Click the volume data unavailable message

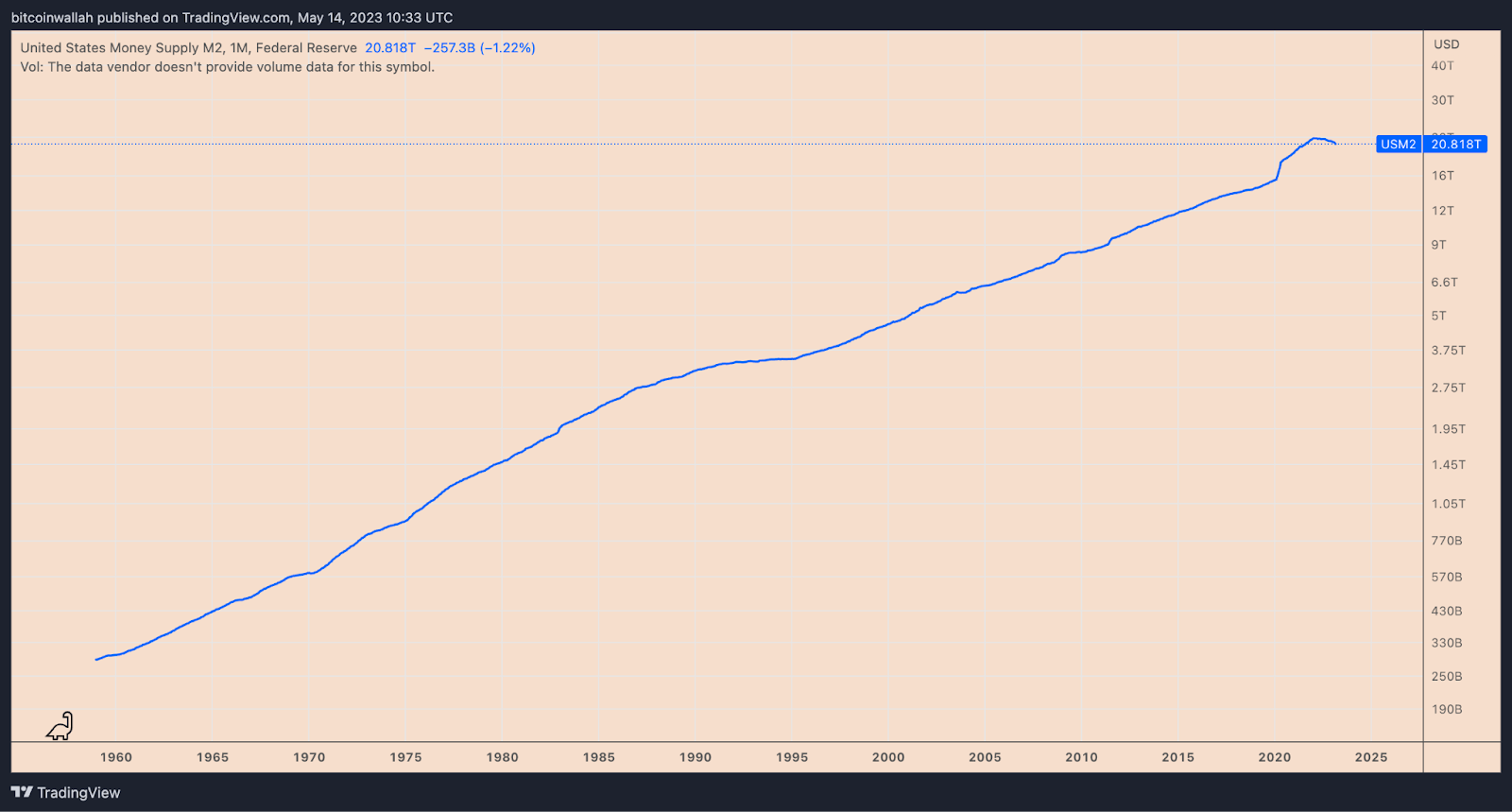tap(227, 67)
